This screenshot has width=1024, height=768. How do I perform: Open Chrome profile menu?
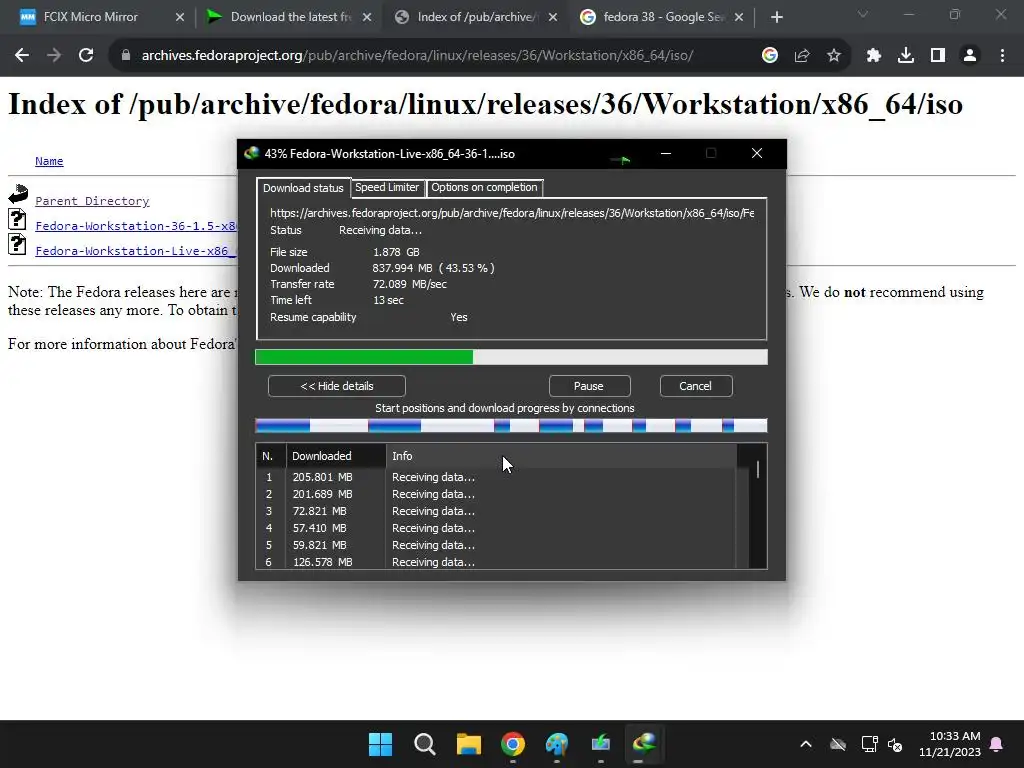(970, 56)
